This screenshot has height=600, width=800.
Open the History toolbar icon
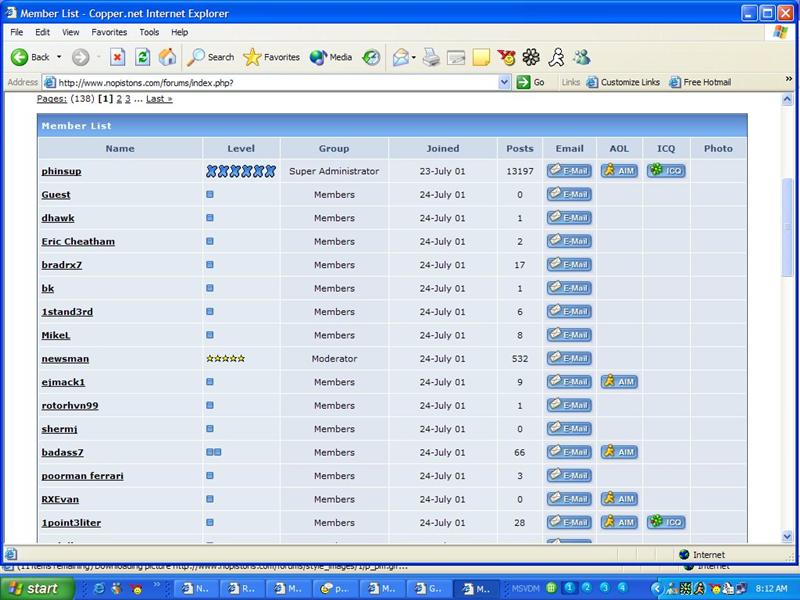coord(371,57)
